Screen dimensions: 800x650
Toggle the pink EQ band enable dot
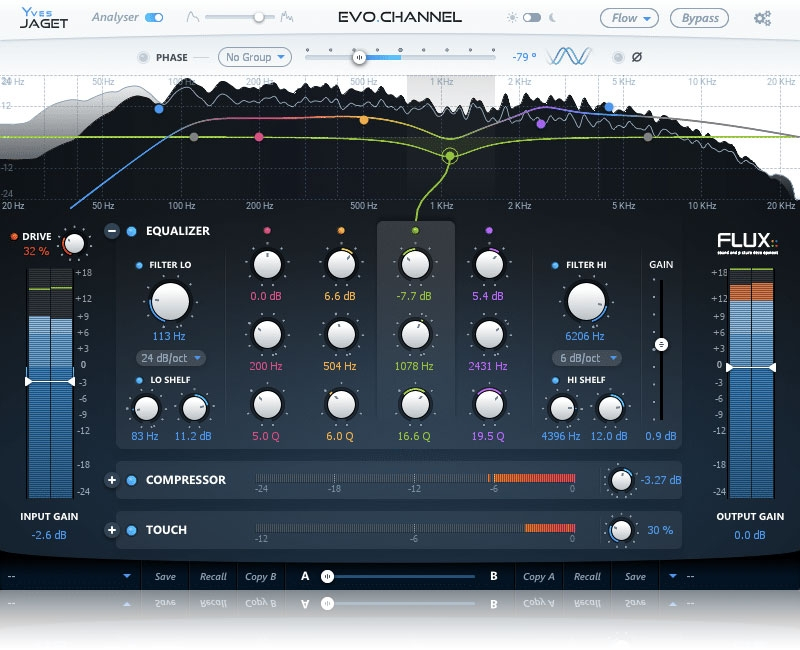267,231
